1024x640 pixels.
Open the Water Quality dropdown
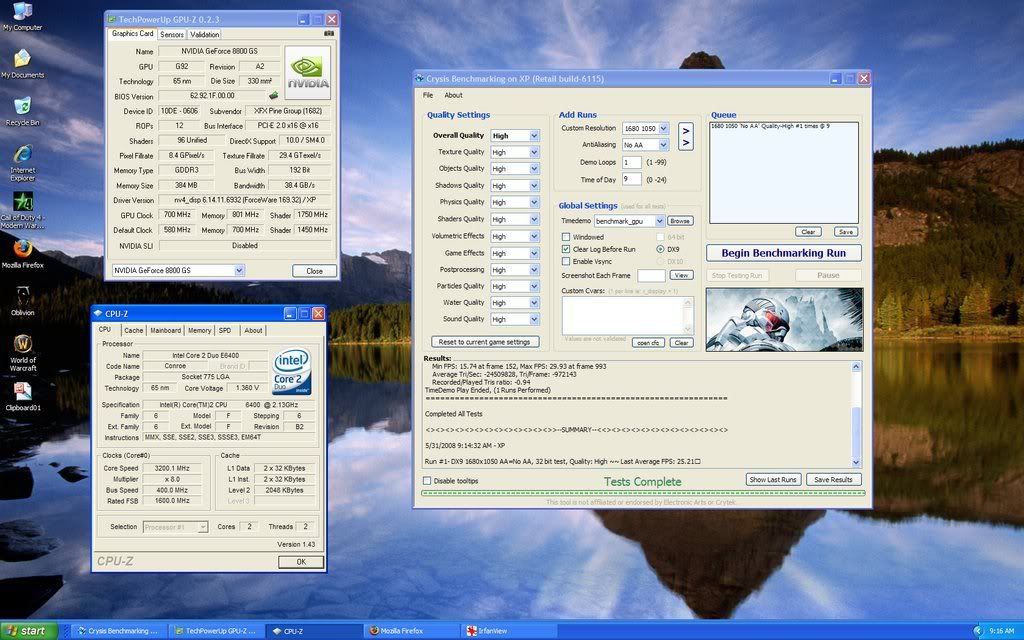534,303
